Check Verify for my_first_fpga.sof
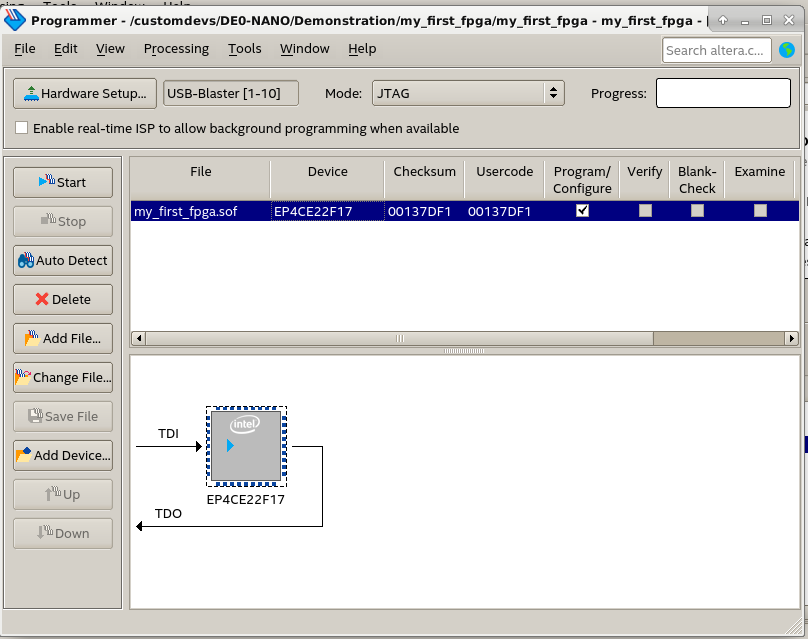This screenshot has width=808, height=639. (x=645, y=211)
